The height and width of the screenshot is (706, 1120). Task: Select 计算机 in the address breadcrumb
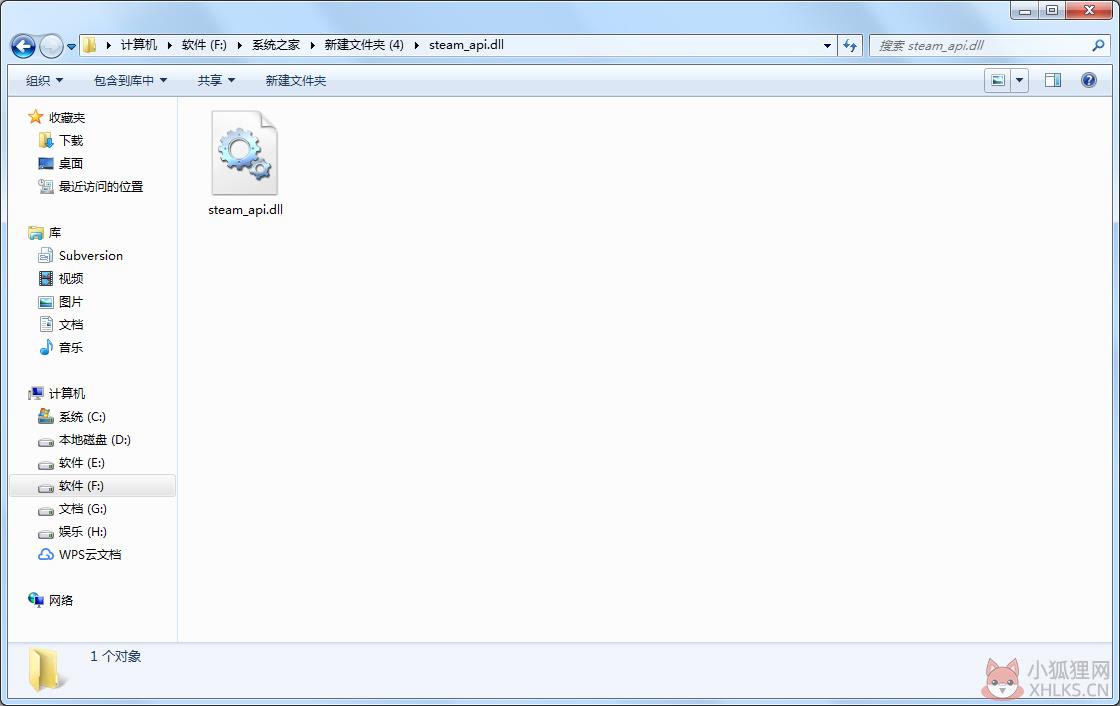point(139,45)
